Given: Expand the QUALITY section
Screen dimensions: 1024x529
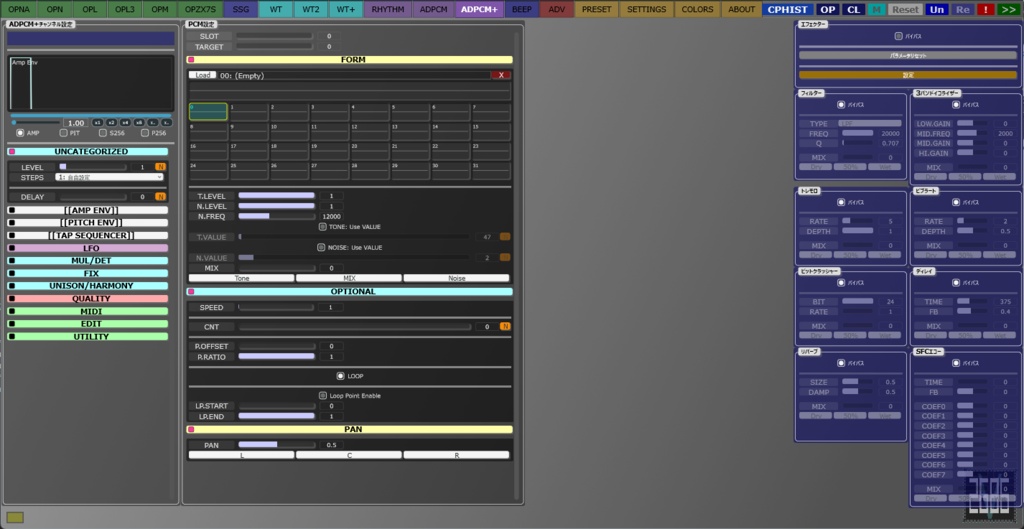Looking at the screenshot, I should [x=88, y=298].
